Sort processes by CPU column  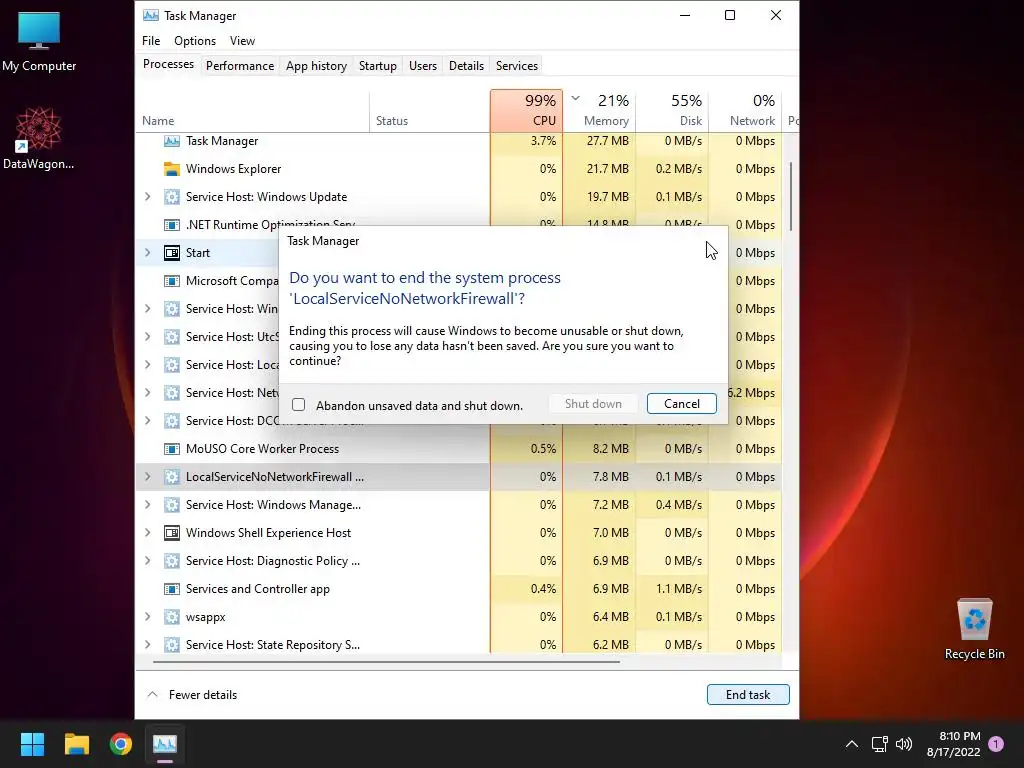pyautogui.click(x=526, y=110)
